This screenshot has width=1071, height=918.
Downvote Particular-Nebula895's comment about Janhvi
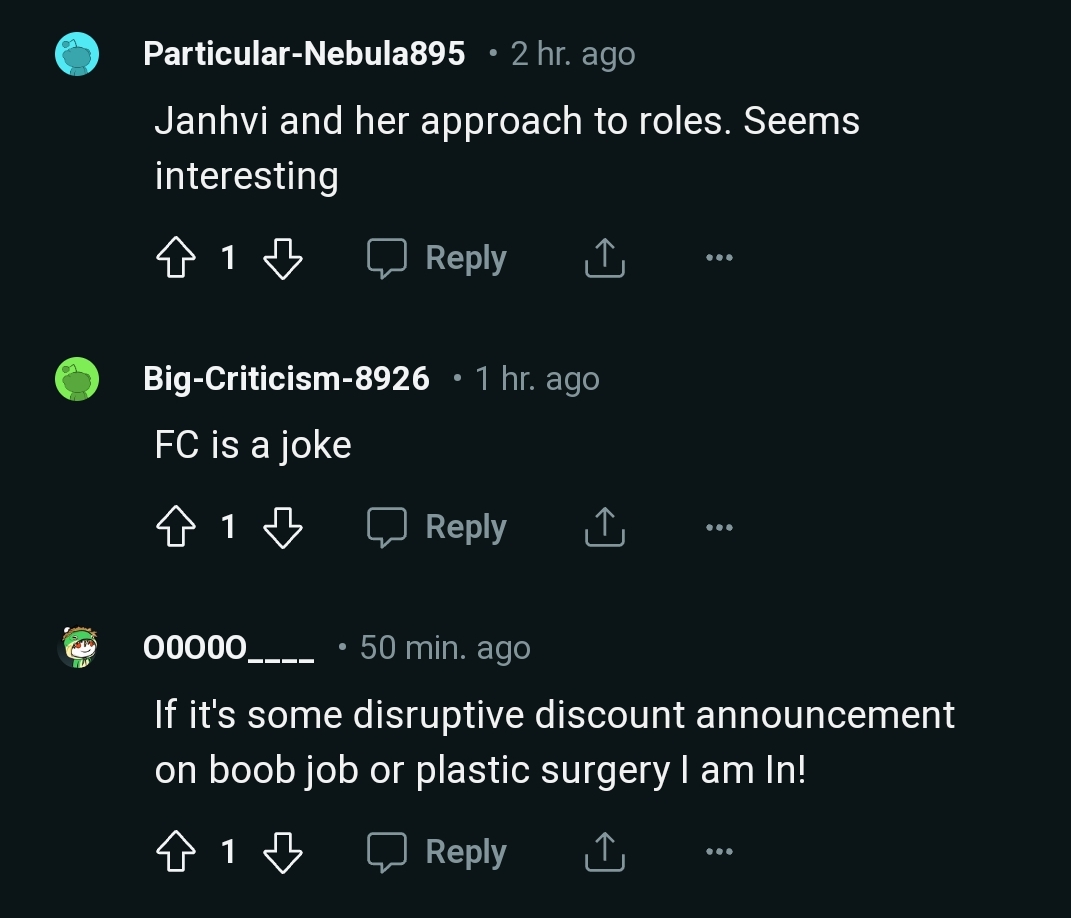point(282,259)
